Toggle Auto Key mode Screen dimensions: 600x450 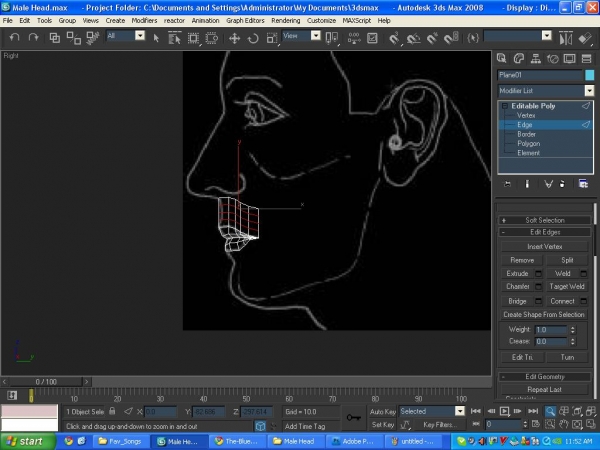click(383, 412)
